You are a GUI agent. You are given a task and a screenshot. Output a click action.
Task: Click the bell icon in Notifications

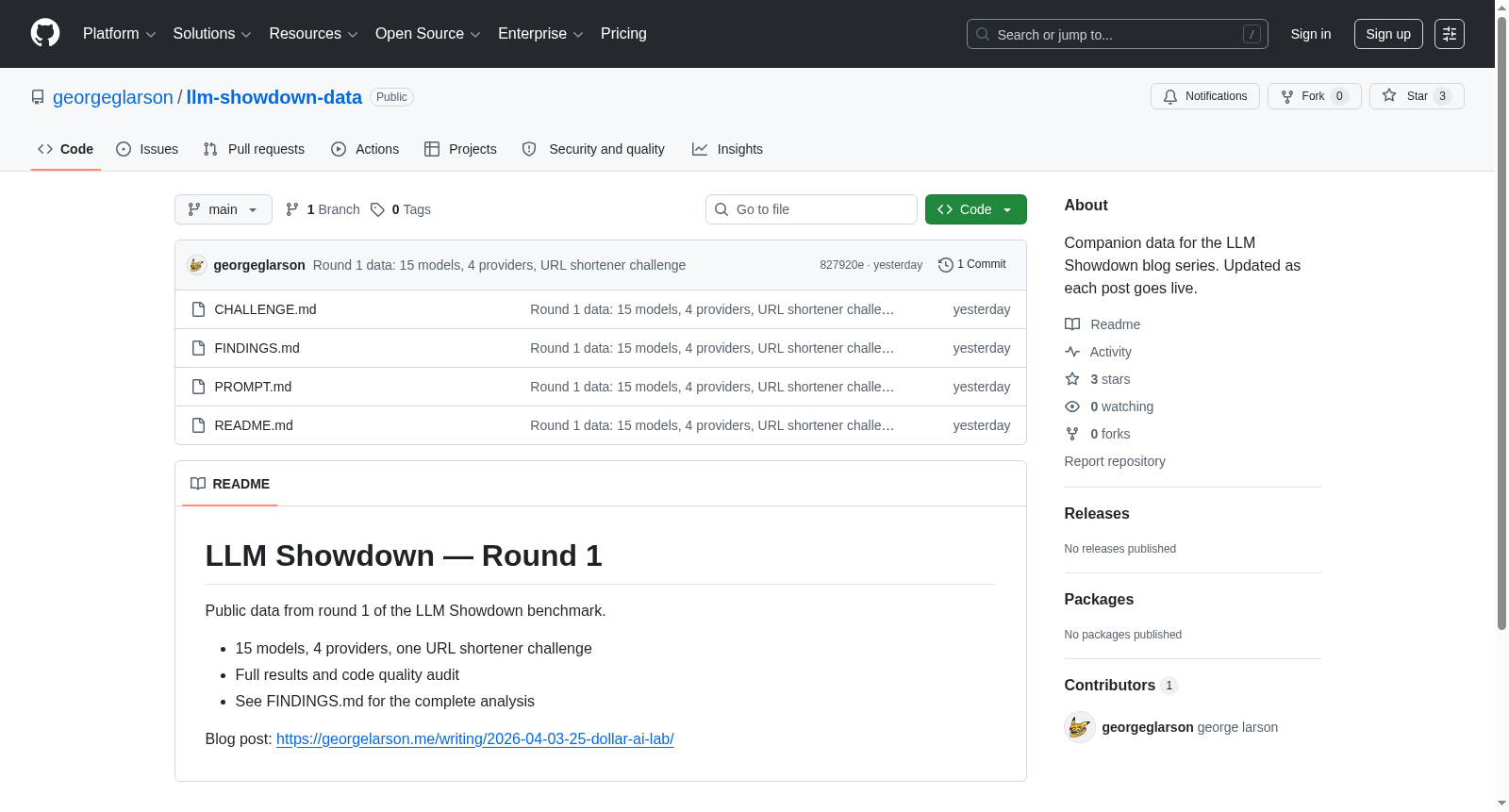tap(1170, 96)
